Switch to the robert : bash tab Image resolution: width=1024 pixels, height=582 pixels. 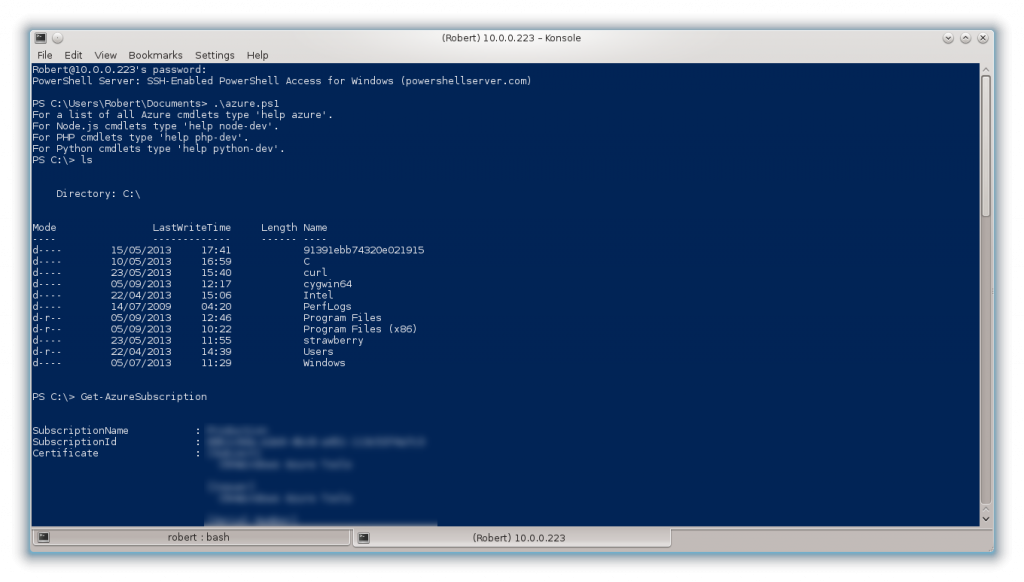(198, 537)
